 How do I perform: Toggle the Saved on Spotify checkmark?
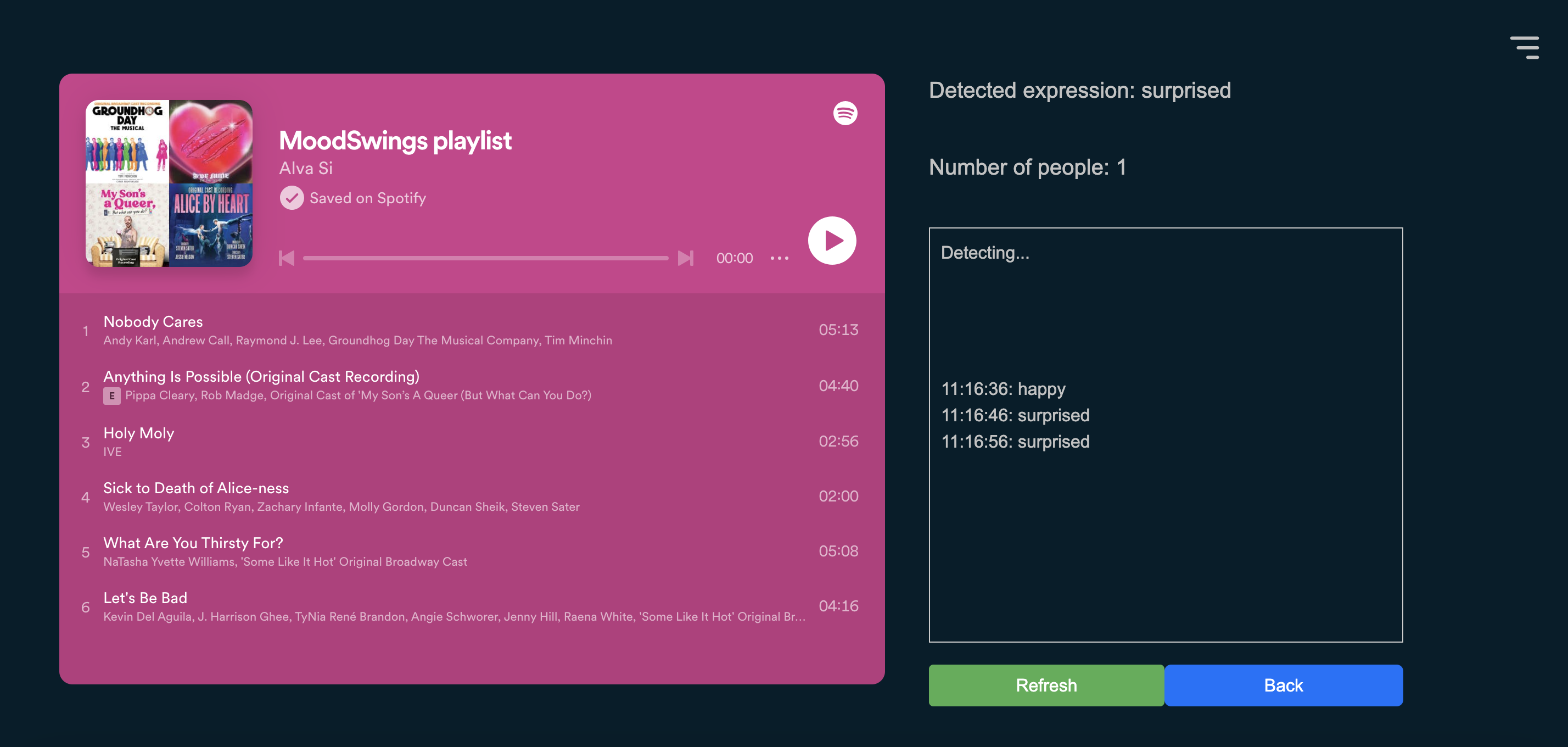[292, 198]
